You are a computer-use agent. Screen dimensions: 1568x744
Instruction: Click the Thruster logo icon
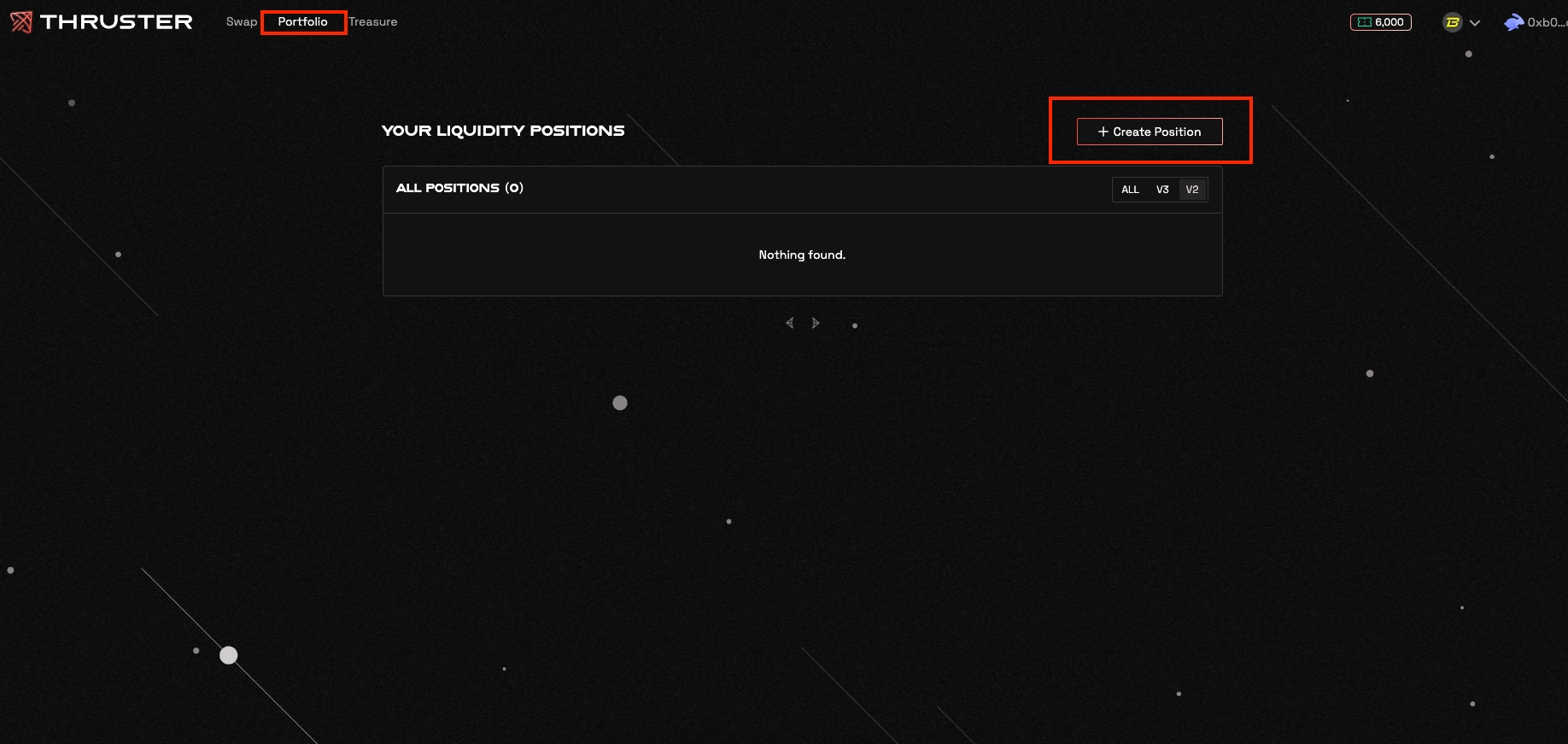pos(21,22)
